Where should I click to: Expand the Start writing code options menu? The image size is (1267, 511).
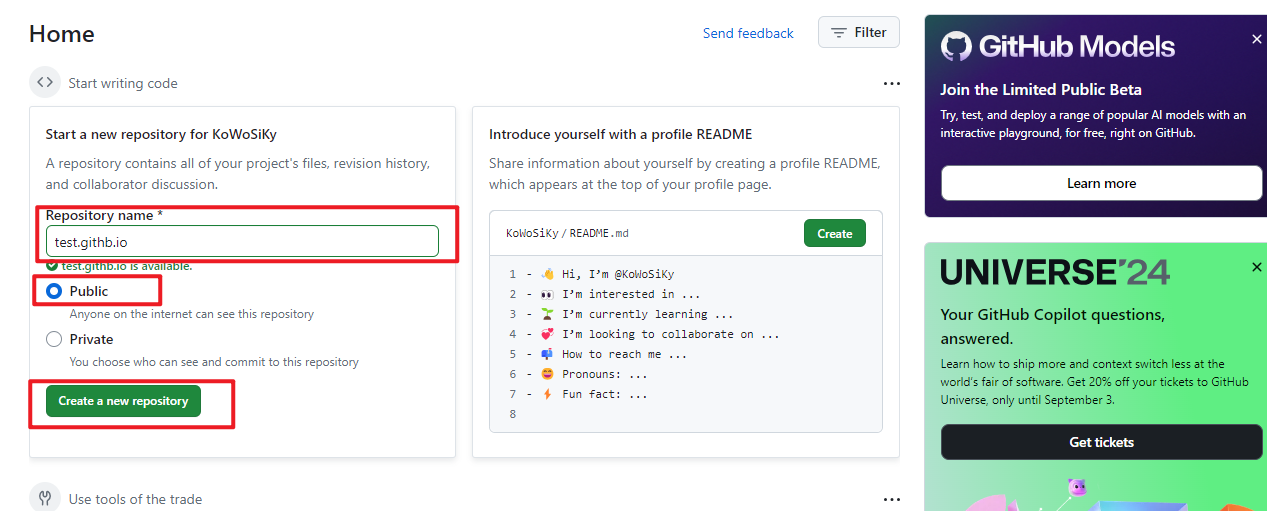[x=891, y=84]
